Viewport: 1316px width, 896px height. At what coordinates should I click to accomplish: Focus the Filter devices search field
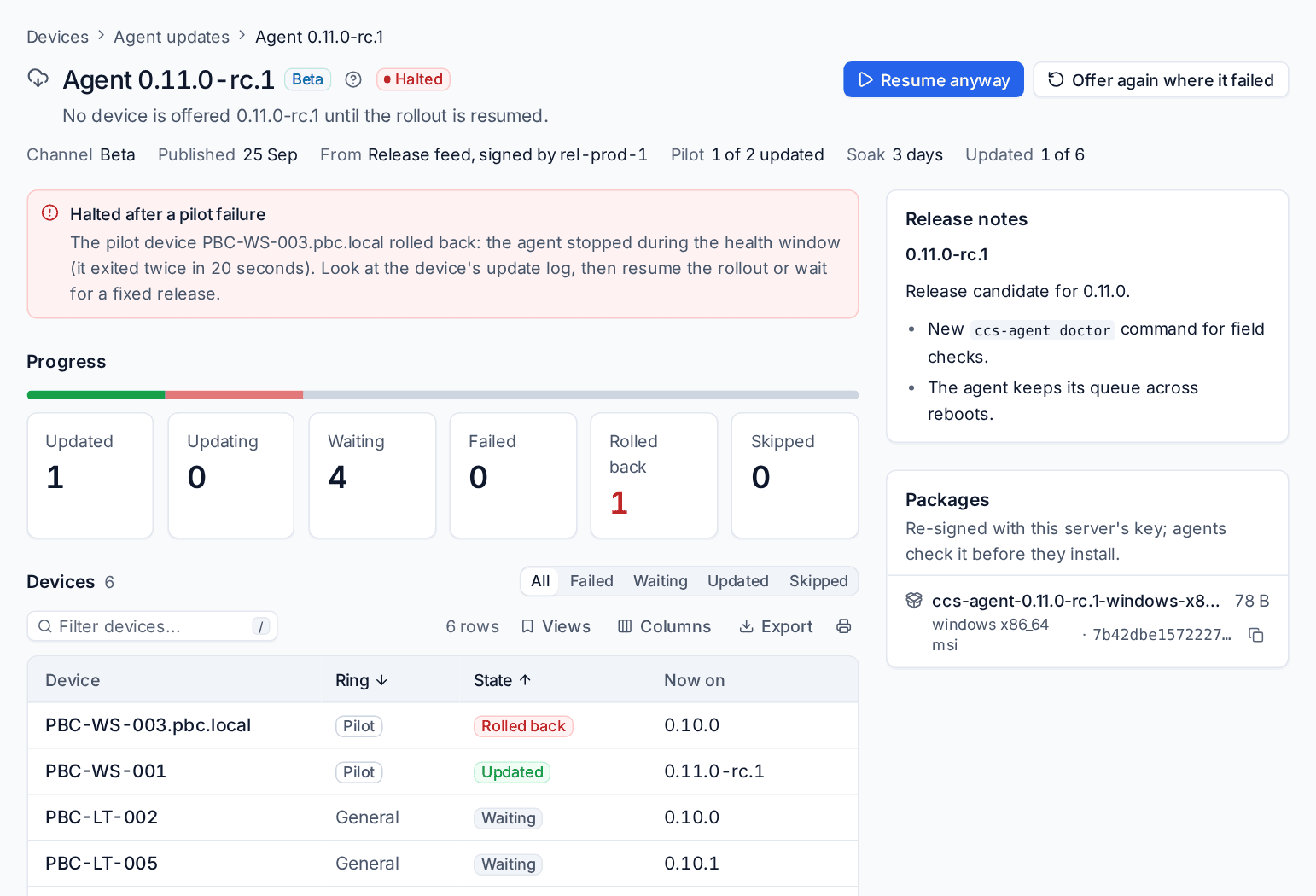click(x=153, y=626)
